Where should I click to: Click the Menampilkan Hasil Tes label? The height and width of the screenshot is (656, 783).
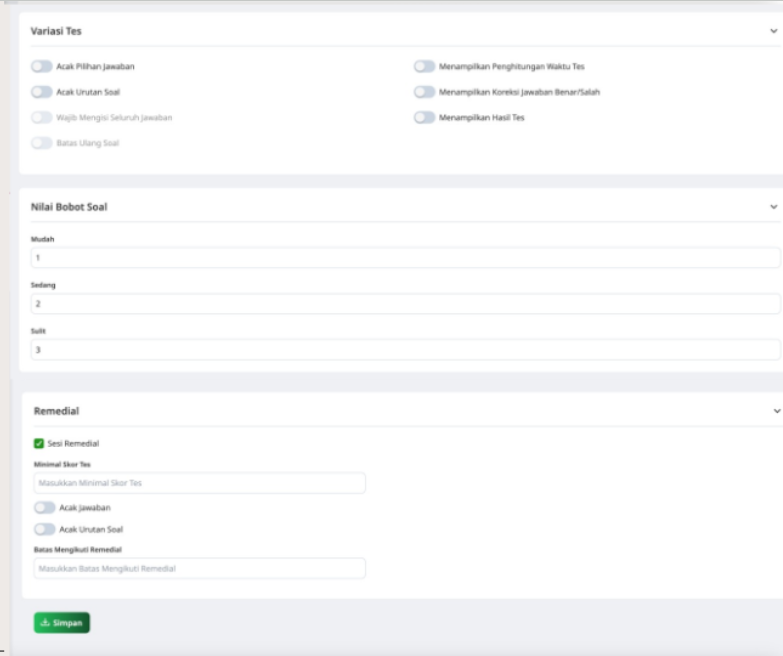click(x=481, y=117)
